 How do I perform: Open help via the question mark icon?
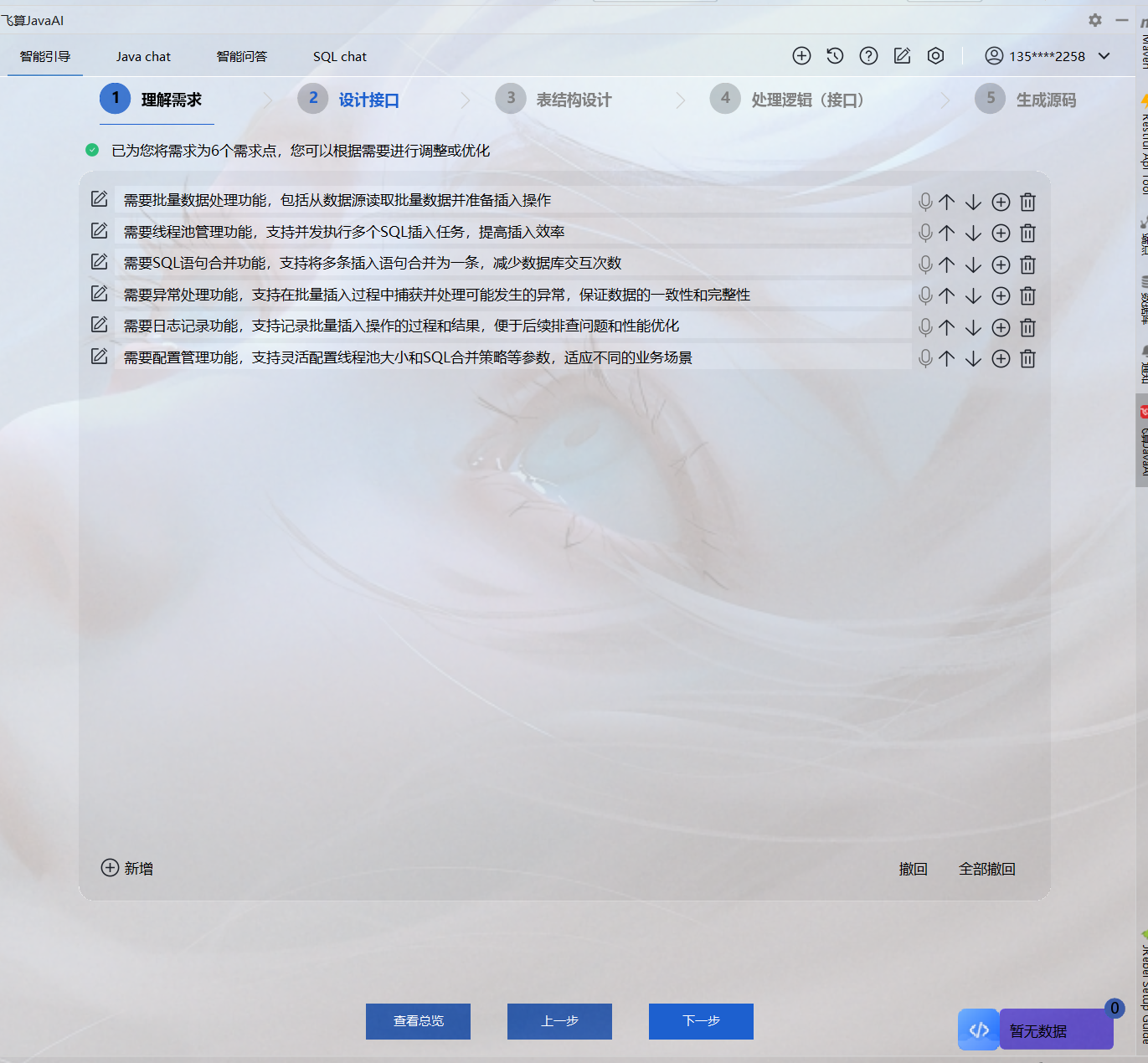coord(868,55)
